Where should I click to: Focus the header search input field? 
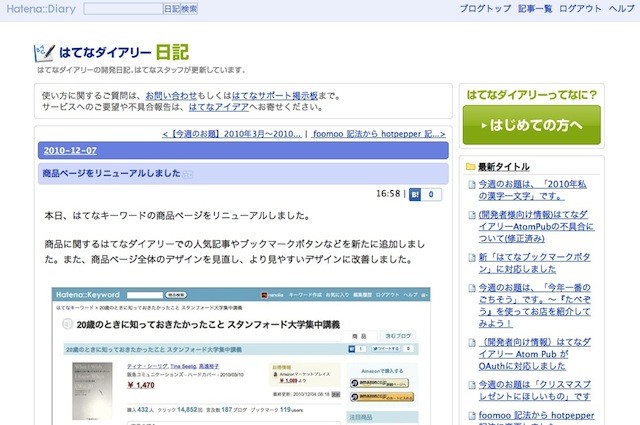point(123,9)
